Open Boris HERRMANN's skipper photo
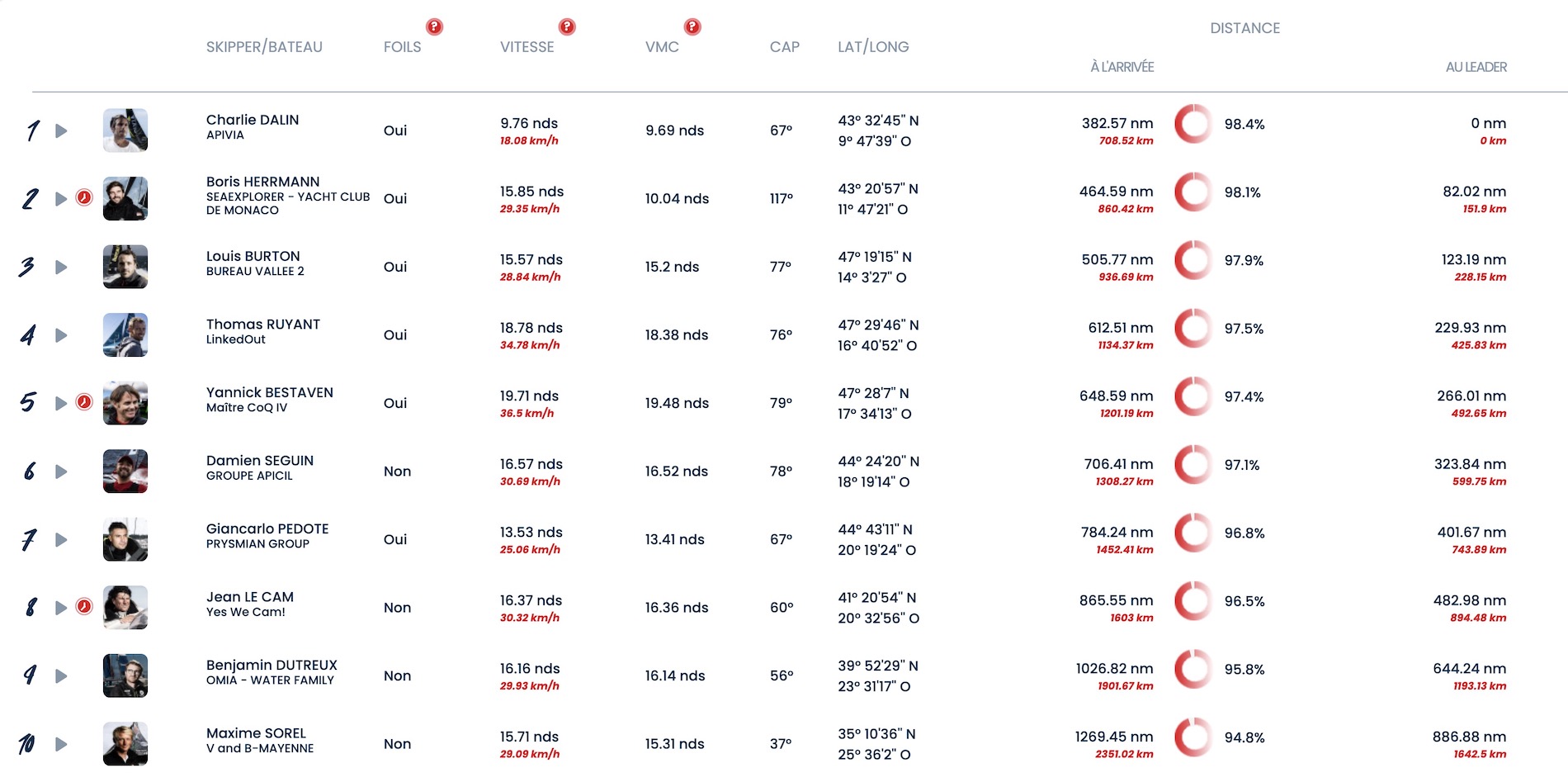 [125, 198]
